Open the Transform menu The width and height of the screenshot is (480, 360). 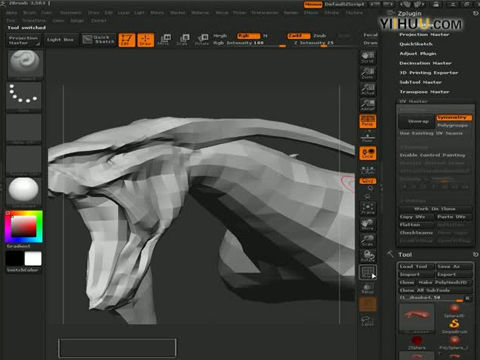34,20
